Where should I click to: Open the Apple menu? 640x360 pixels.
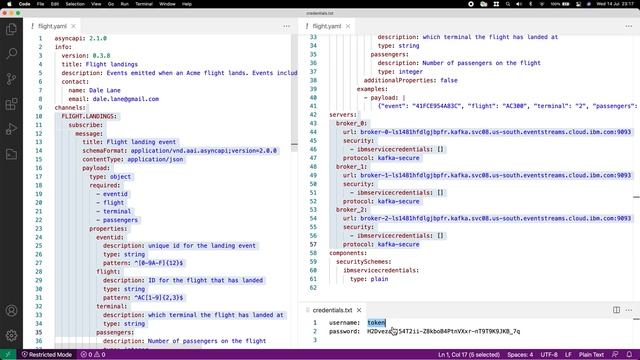click(x=9, y=4)
